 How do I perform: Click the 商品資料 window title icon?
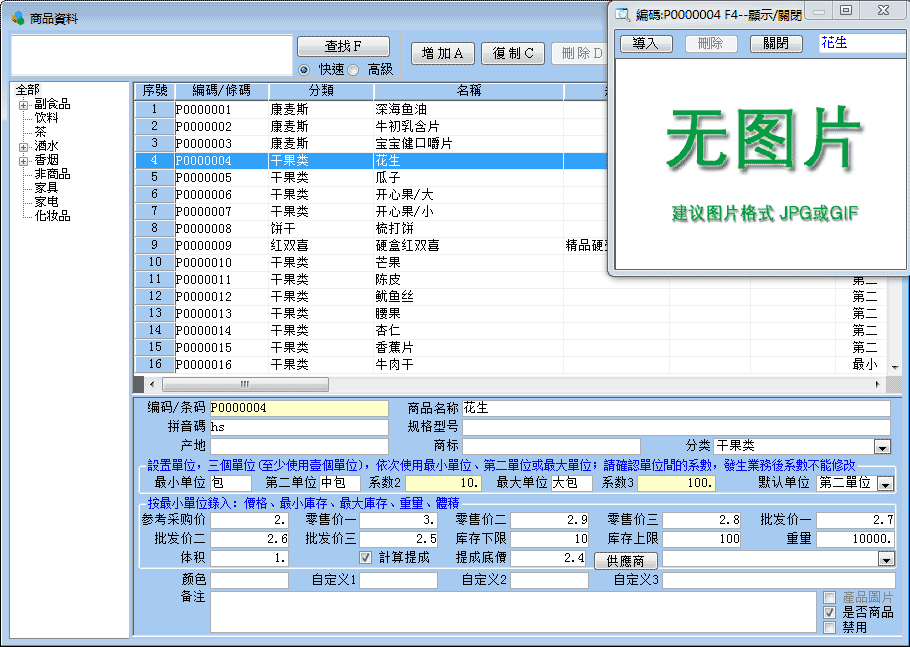click(17, 18)
